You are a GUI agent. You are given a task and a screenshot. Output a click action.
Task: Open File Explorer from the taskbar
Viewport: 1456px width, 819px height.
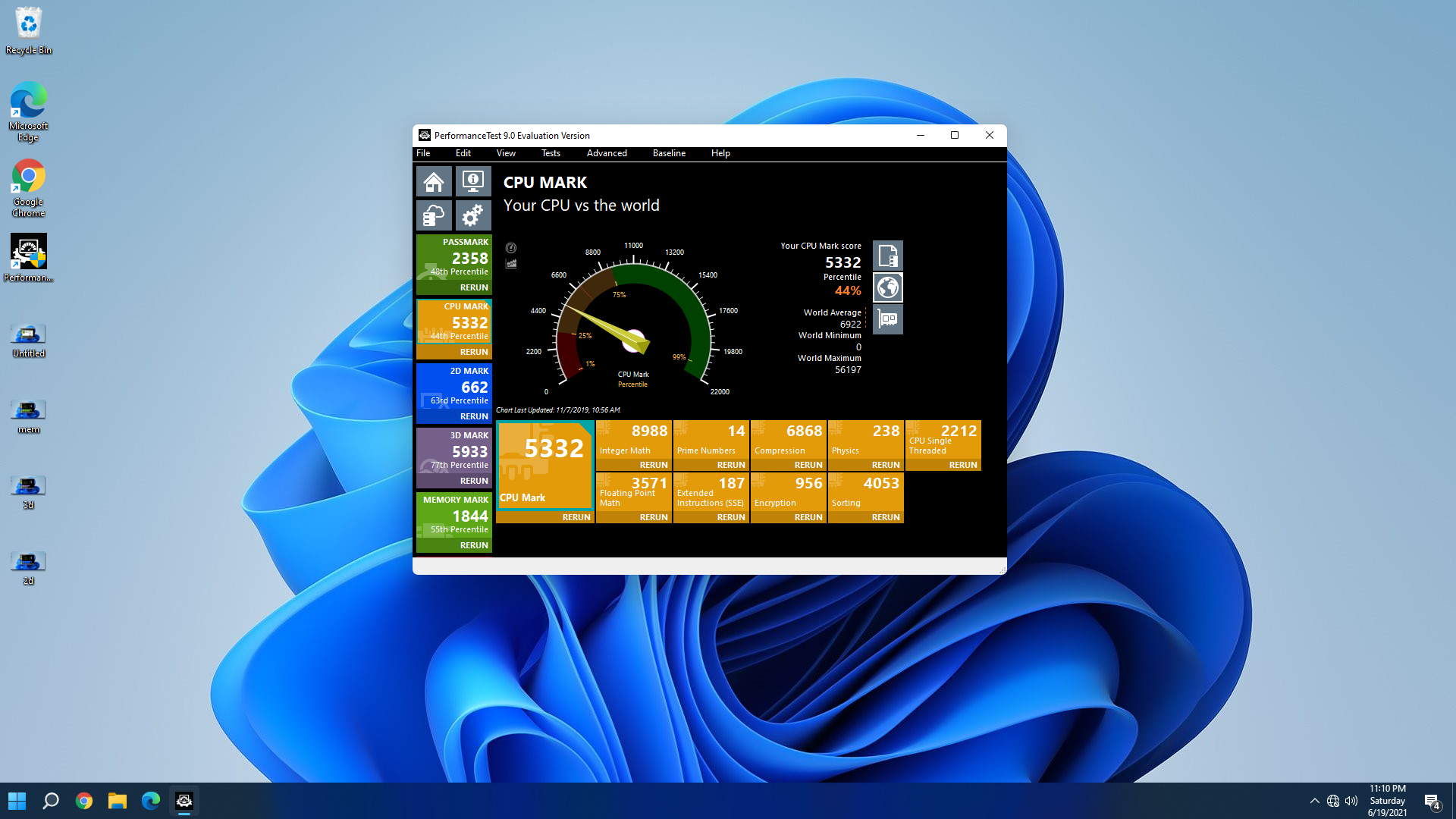pos(118,801)
